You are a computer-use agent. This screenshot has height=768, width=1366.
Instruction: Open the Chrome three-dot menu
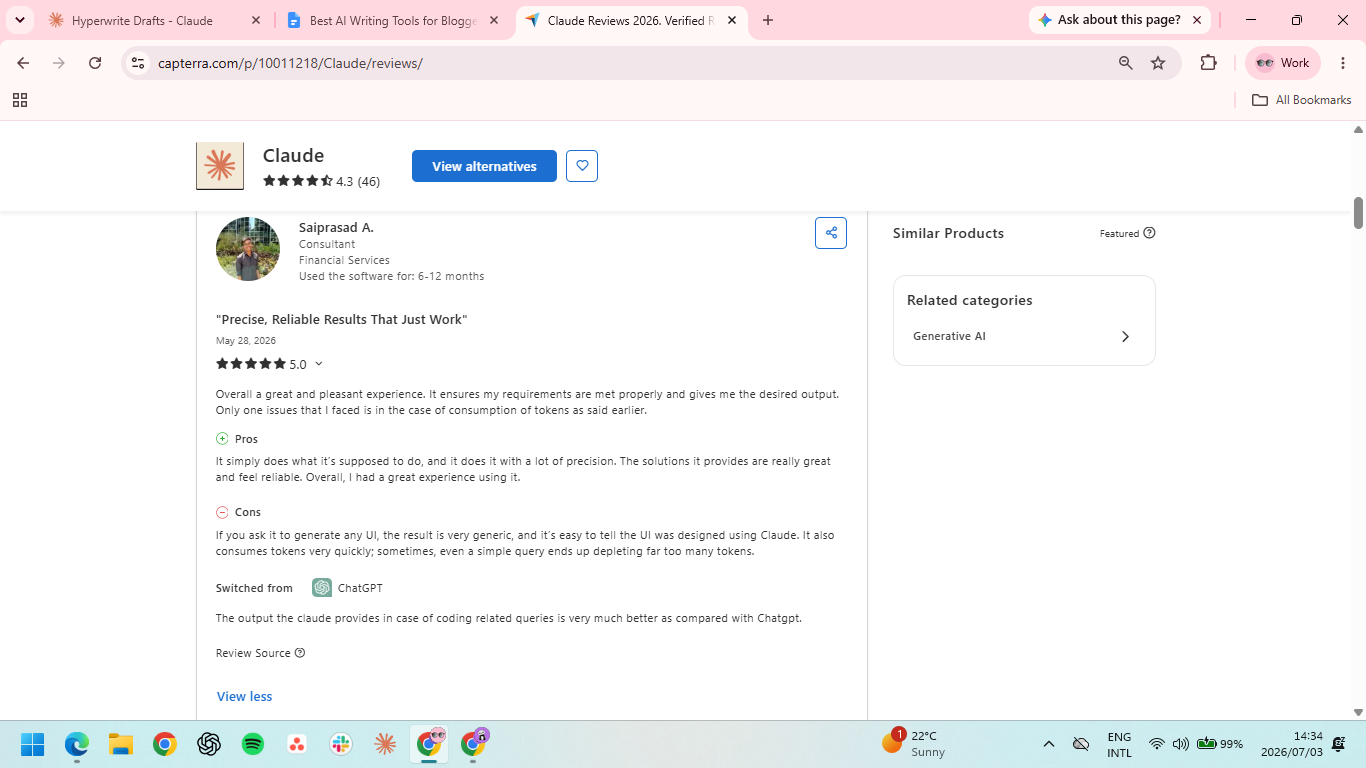(x=1343, y=63)
